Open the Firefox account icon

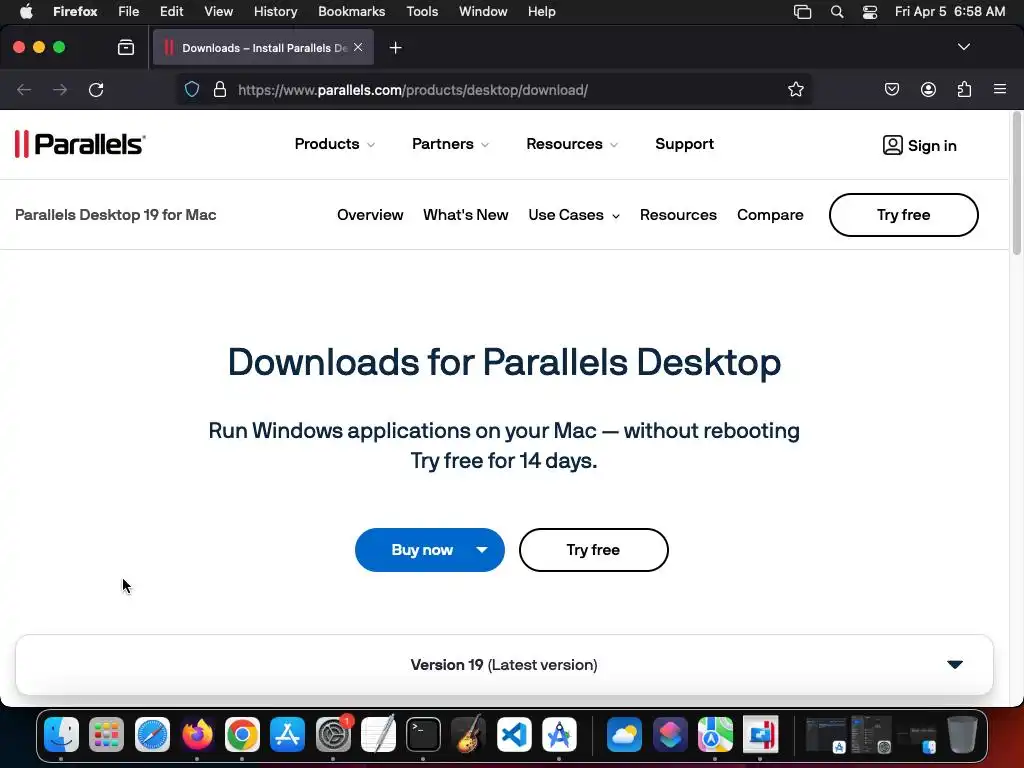(928, 89)
